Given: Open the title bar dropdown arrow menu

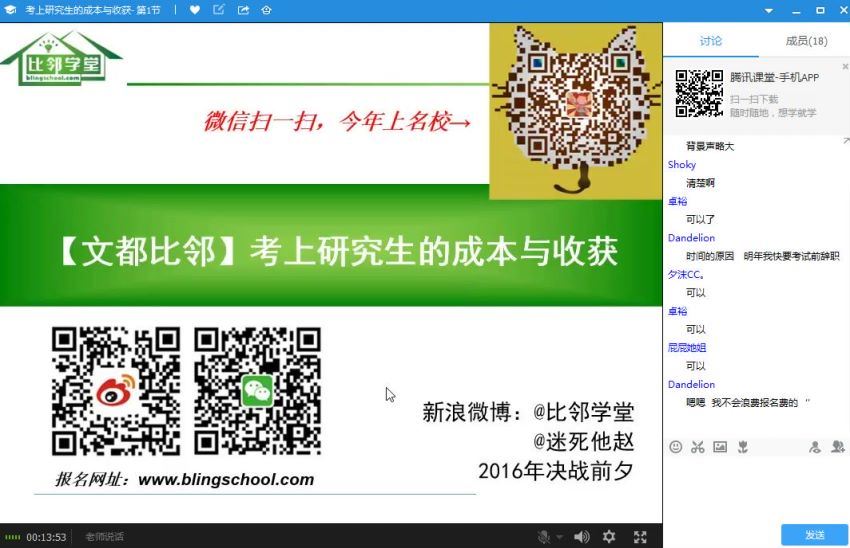Looking at the screenshot, I should click(769, 10).
